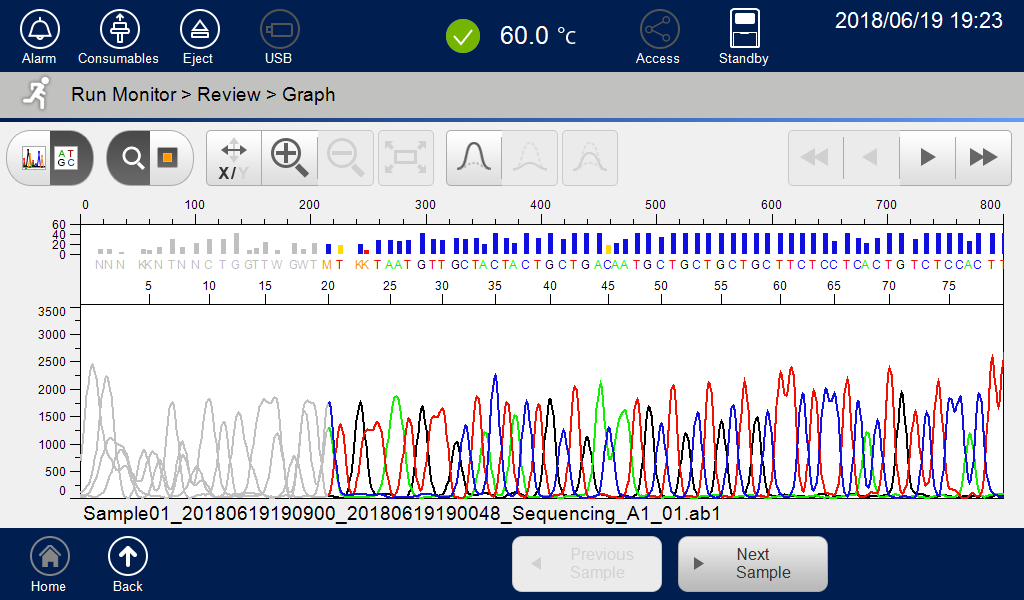Viewport: 1024px width, 600px height.
Task: Select the single dashed peak curve display
Action: [530, 159]
